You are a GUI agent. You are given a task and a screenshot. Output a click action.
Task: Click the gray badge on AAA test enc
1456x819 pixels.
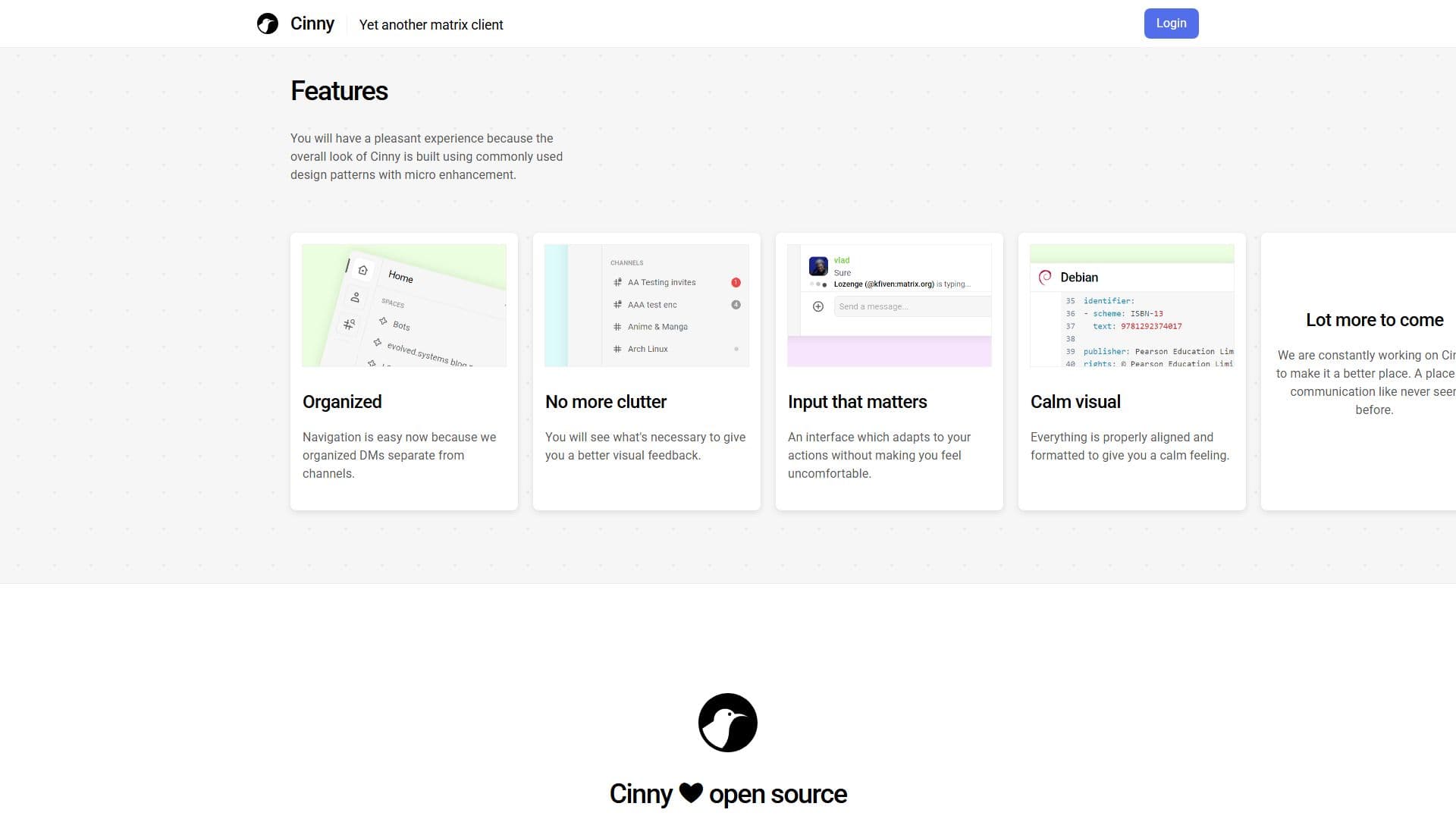pos(736,305)
